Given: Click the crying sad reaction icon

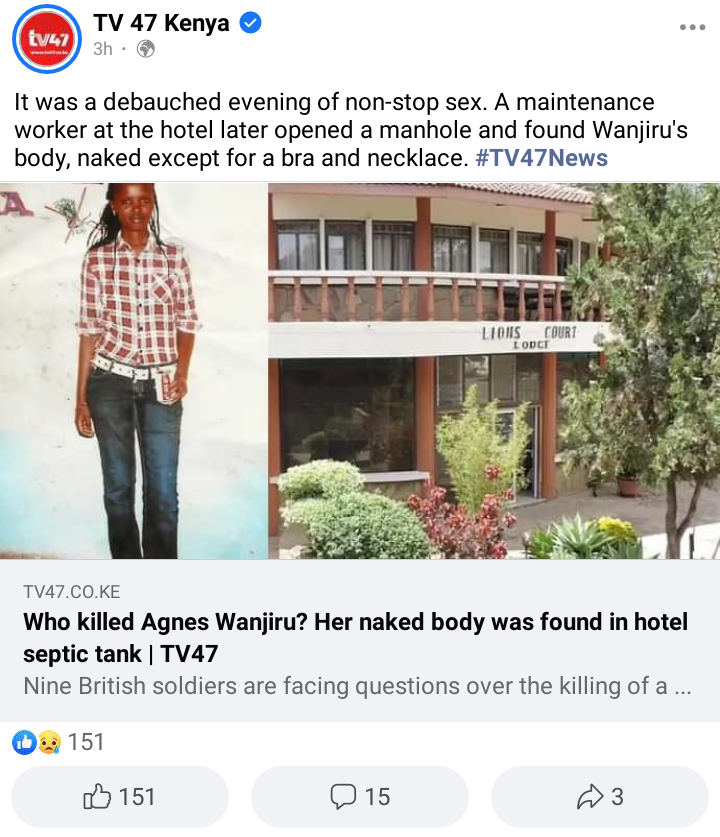Looking at the screenshot, I should tap(49, 742).
